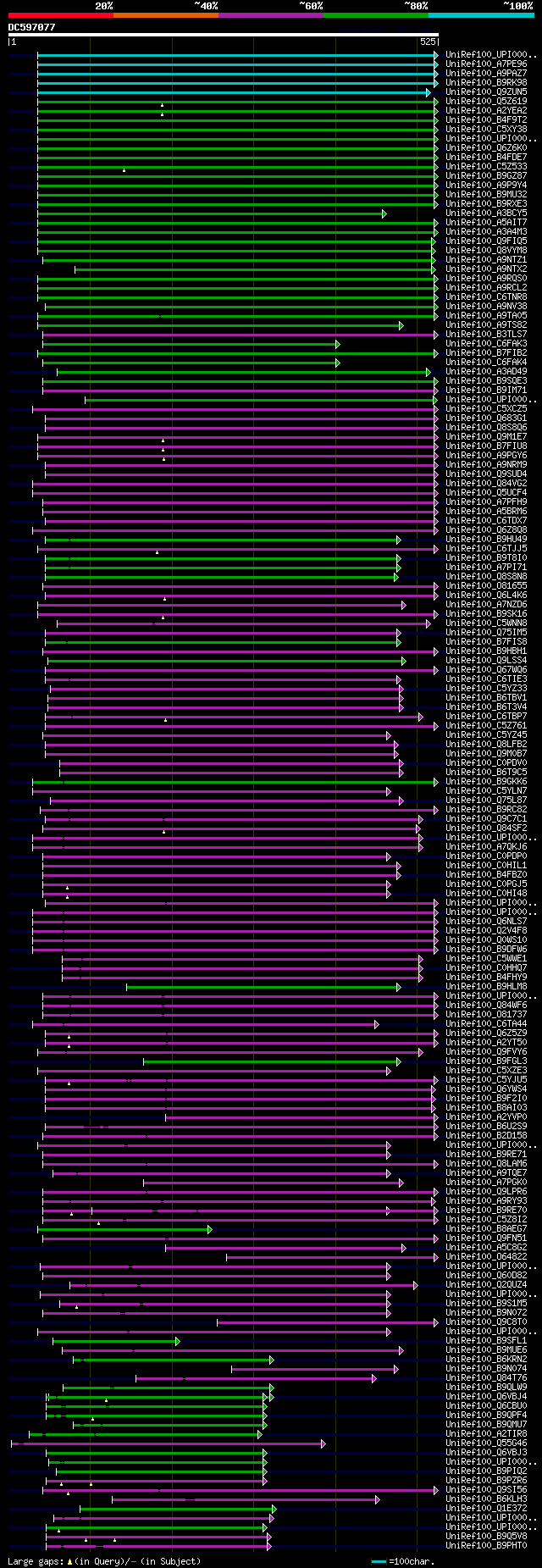Select the UniRef100_C6TNR8 entry
This screenshot has width=542, height=1568.
click(486, 297)
